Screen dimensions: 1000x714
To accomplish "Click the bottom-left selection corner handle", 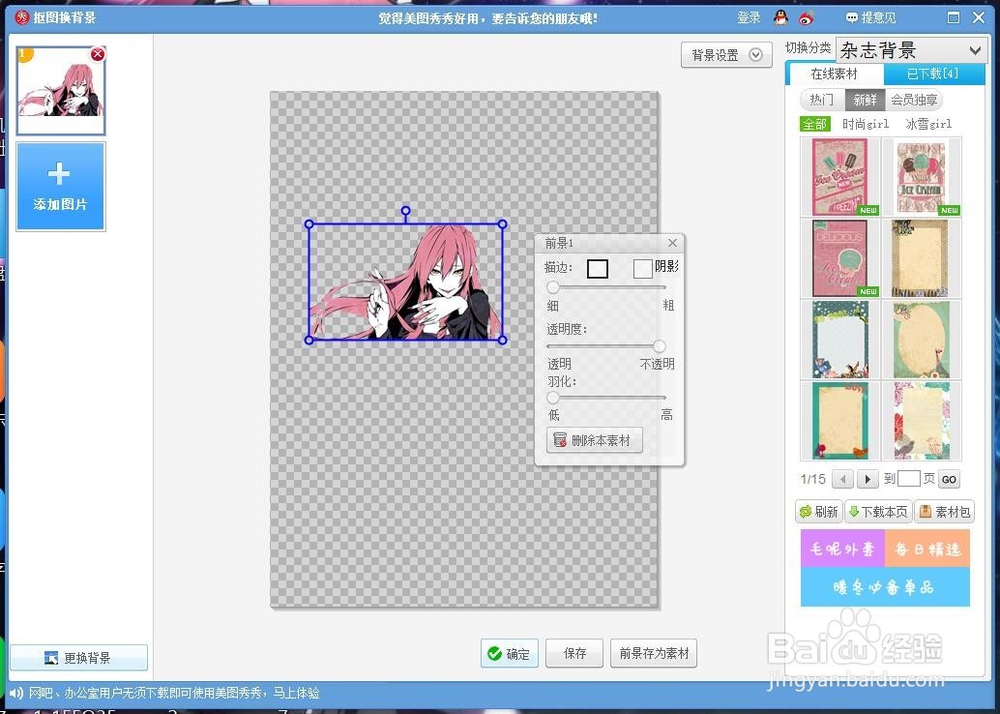I will [309, 340].
